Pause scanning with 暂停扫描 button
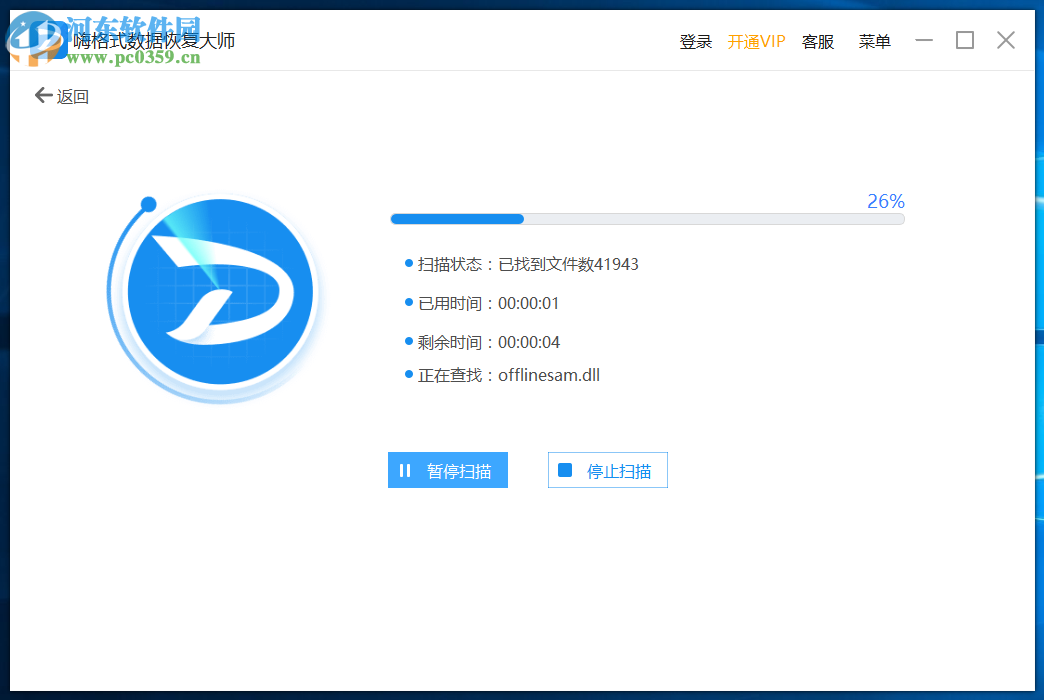Viewport: 1044px width, 700px height. [447, 470]
